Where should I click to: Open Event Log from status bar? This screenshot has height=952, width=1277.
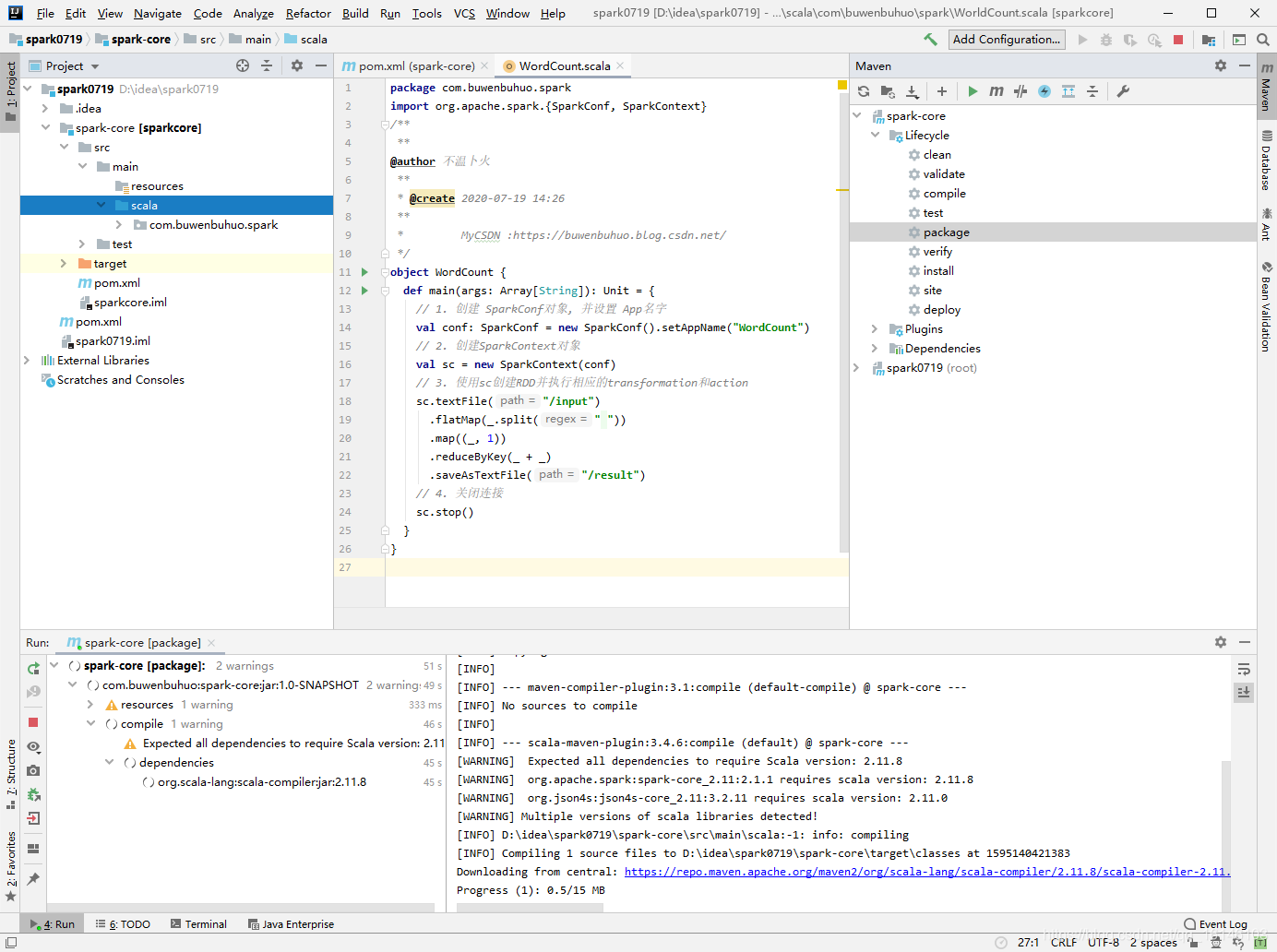[x=1215, y=923]
